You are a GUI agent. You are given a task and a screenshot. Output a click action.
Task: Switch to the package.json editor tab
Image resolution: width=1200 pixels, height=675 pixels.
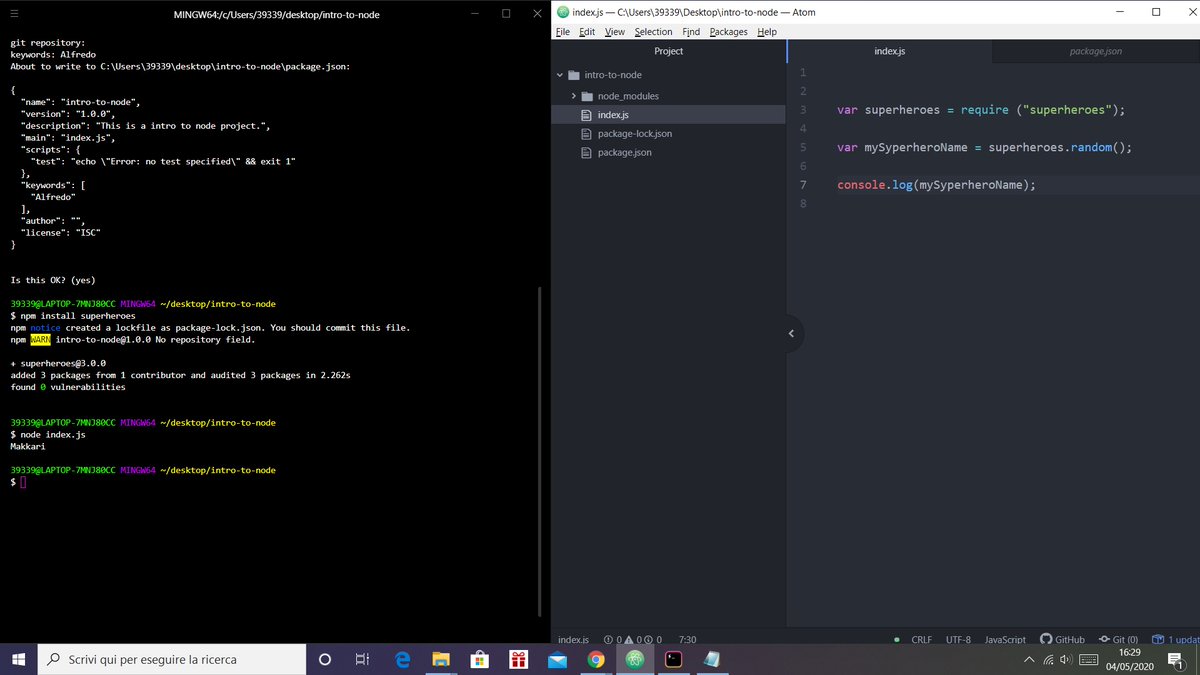point(1095,51)
